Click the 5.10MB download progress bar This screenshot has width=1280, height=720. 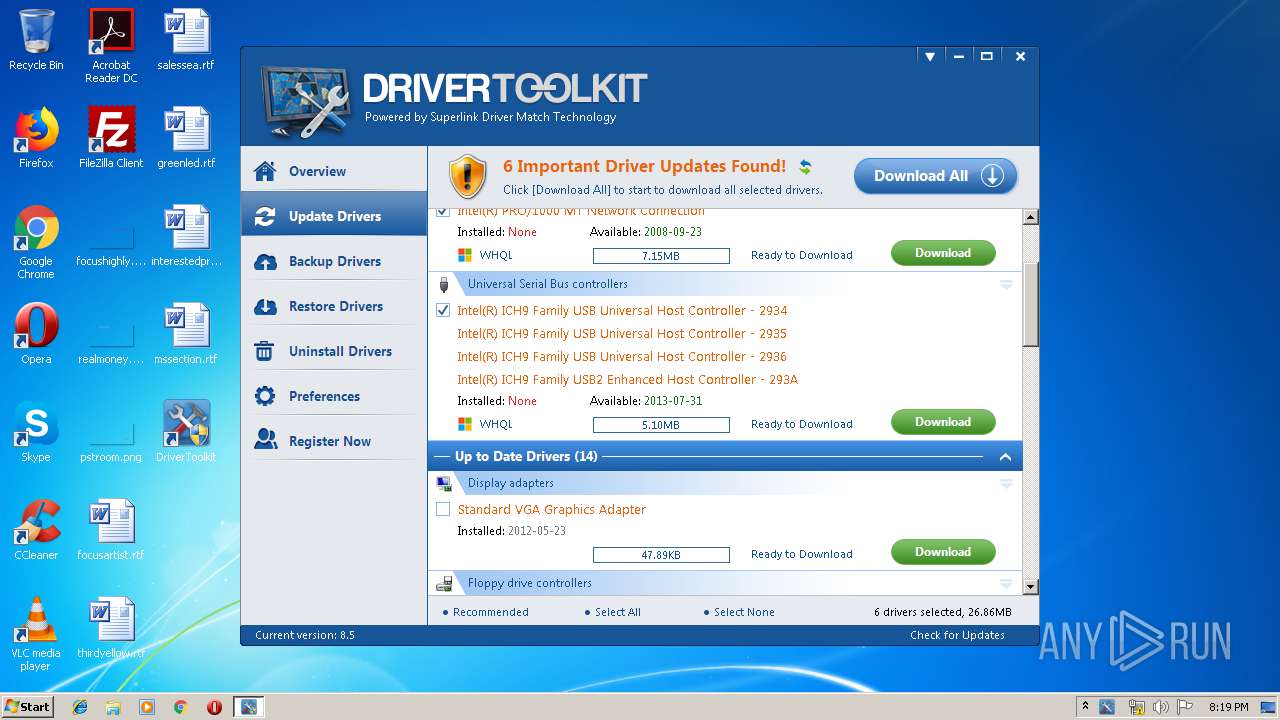(x=661, y=425)
